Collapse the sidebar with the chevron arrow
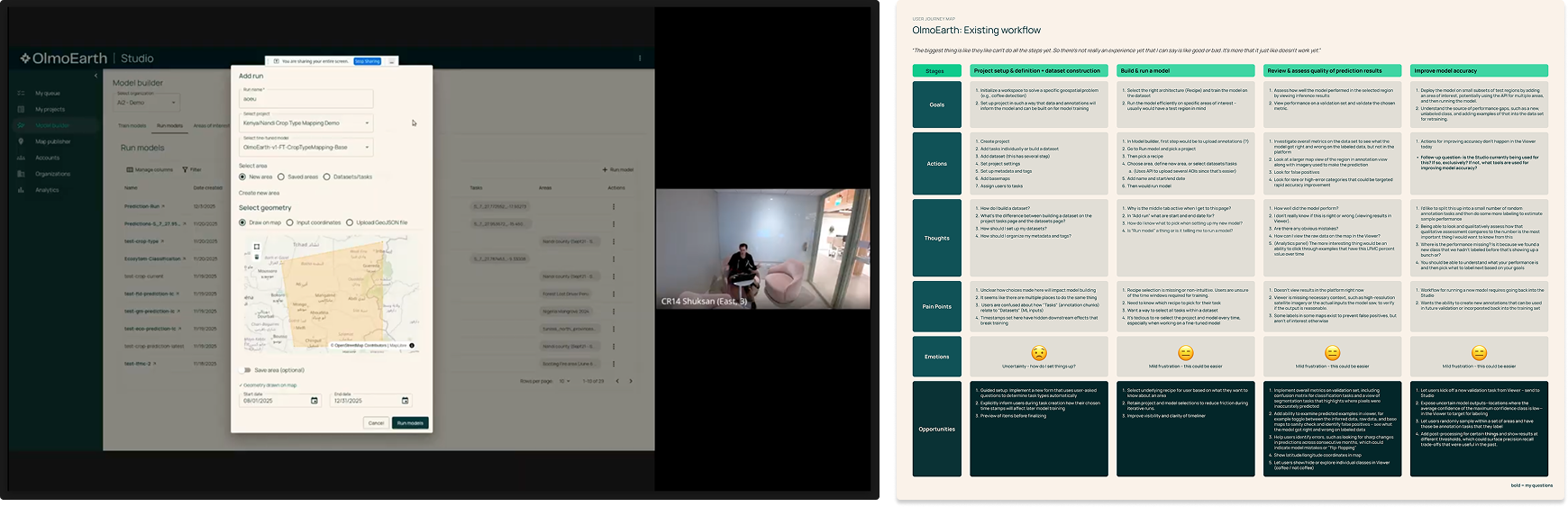1568x507 pixels. click(96, 76)
